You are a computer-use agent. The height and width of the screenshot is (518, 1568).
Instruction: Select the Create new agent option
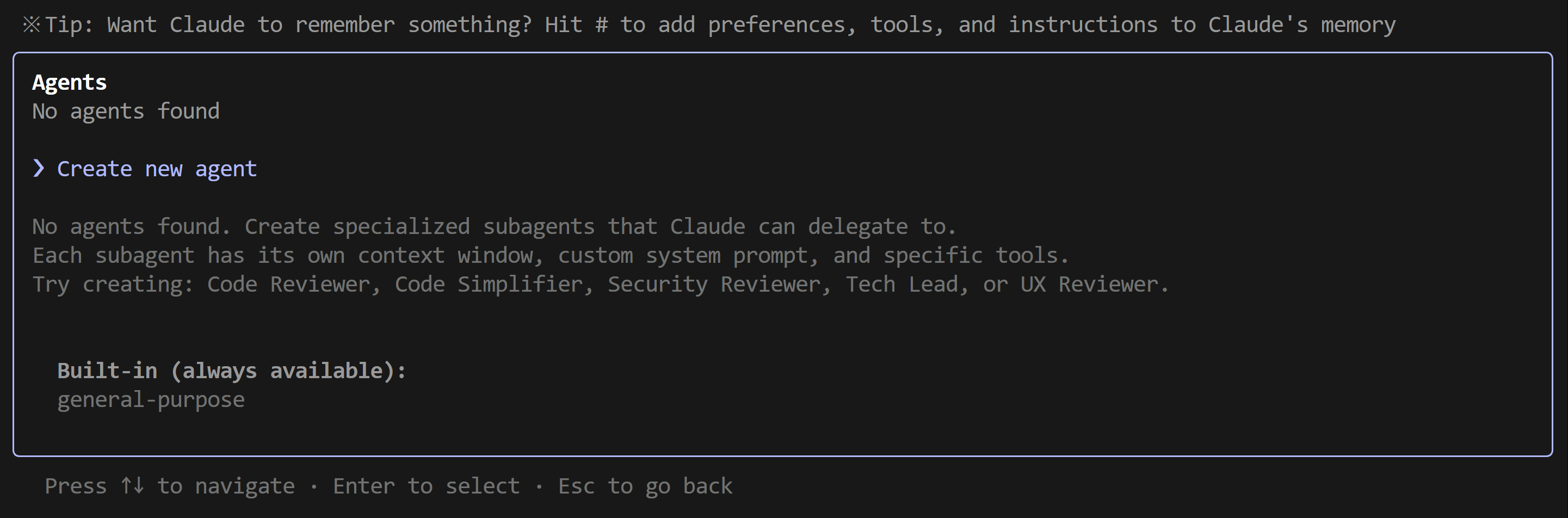click(157, 169)
